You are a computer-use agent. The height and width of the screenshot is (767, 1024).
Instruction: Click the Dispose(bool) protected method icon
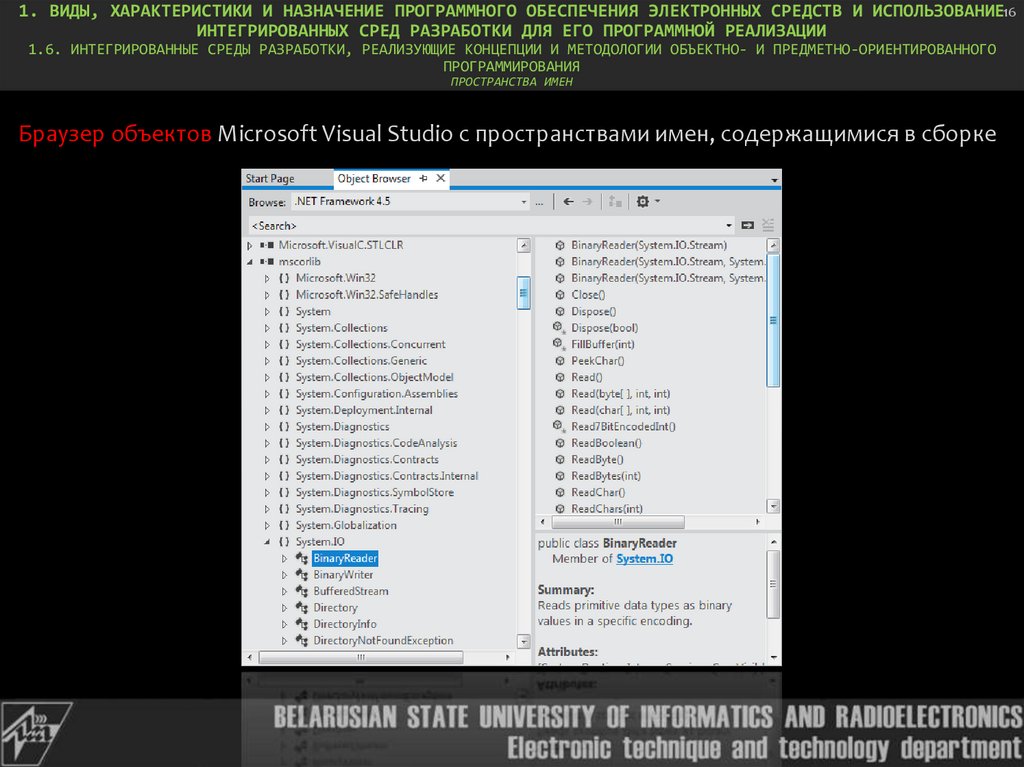coord(558,328)
